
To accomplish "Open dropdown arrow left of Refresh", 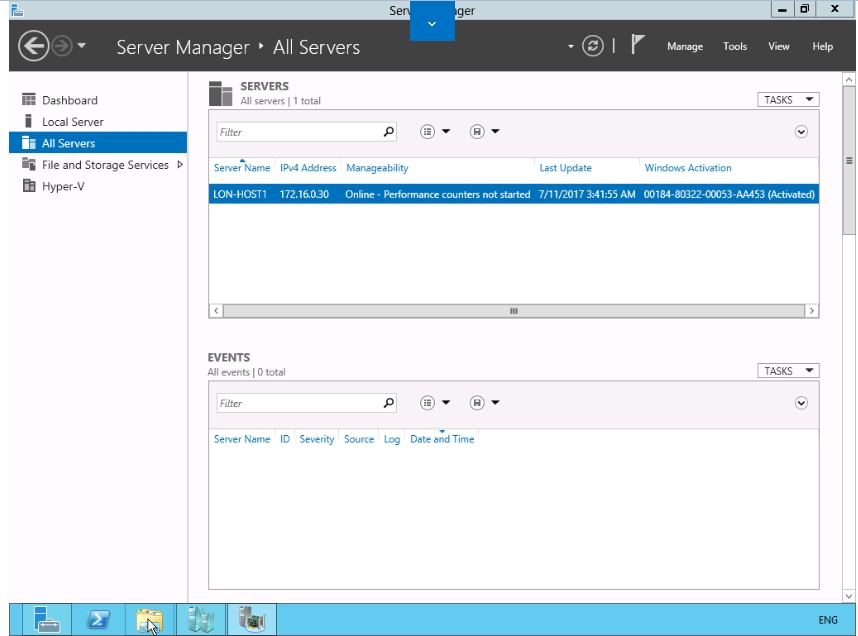I will [x=571, y=47].
